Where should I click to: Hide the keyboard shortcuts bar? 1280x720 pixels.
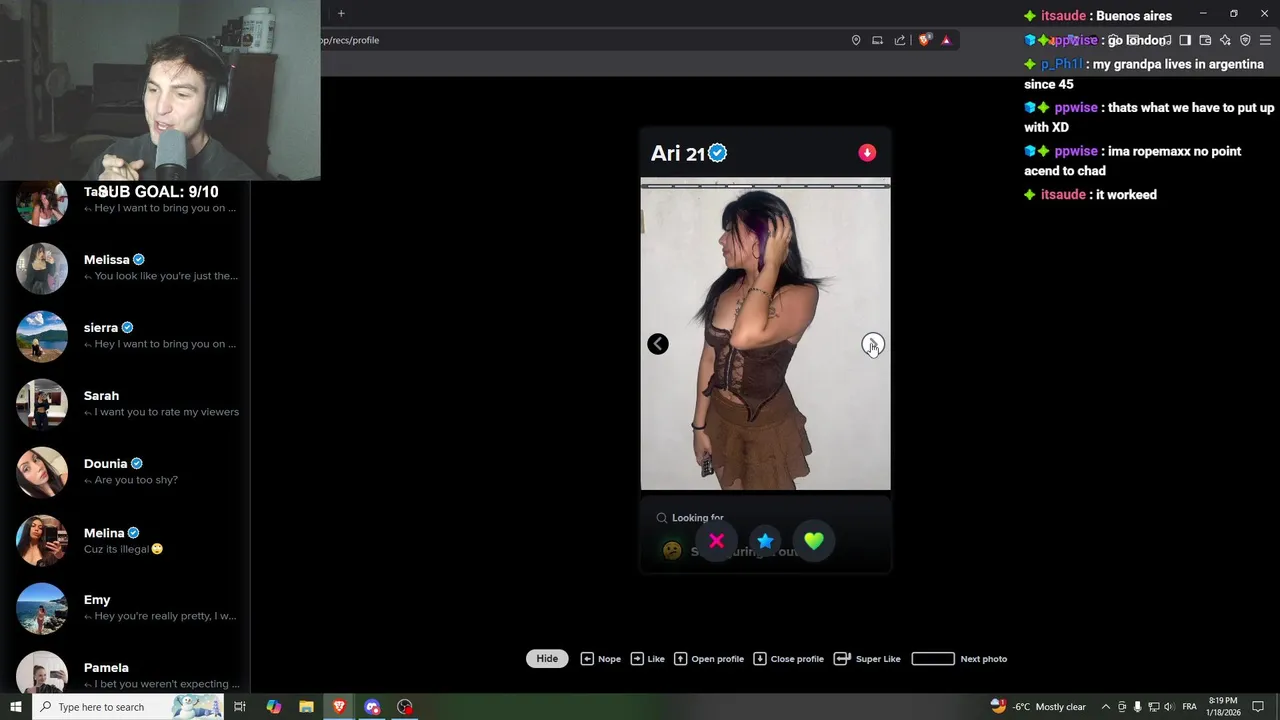point(547,659)
